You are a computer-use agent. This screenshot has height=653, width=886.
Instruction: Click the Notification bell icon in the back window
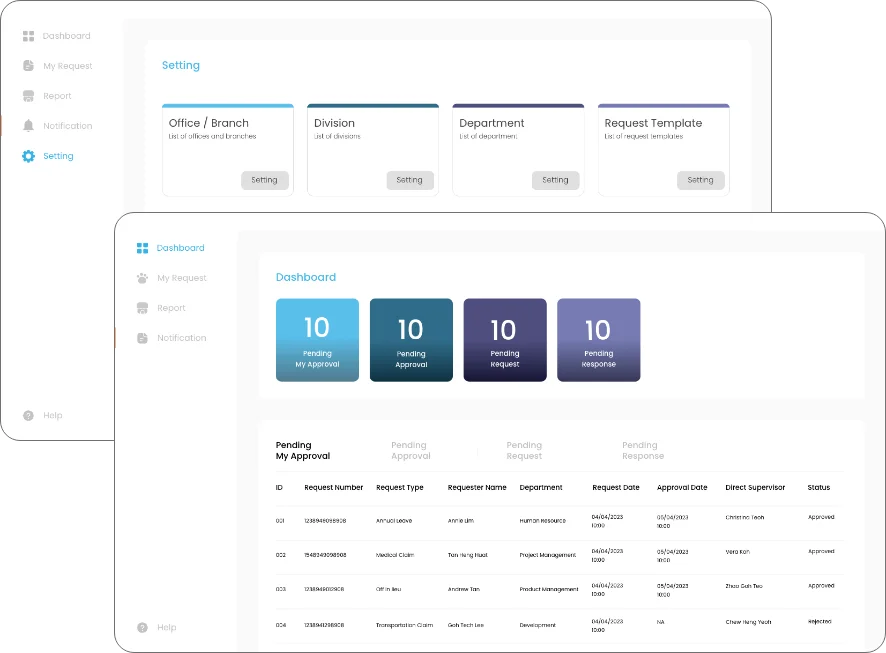pos(28,126)
